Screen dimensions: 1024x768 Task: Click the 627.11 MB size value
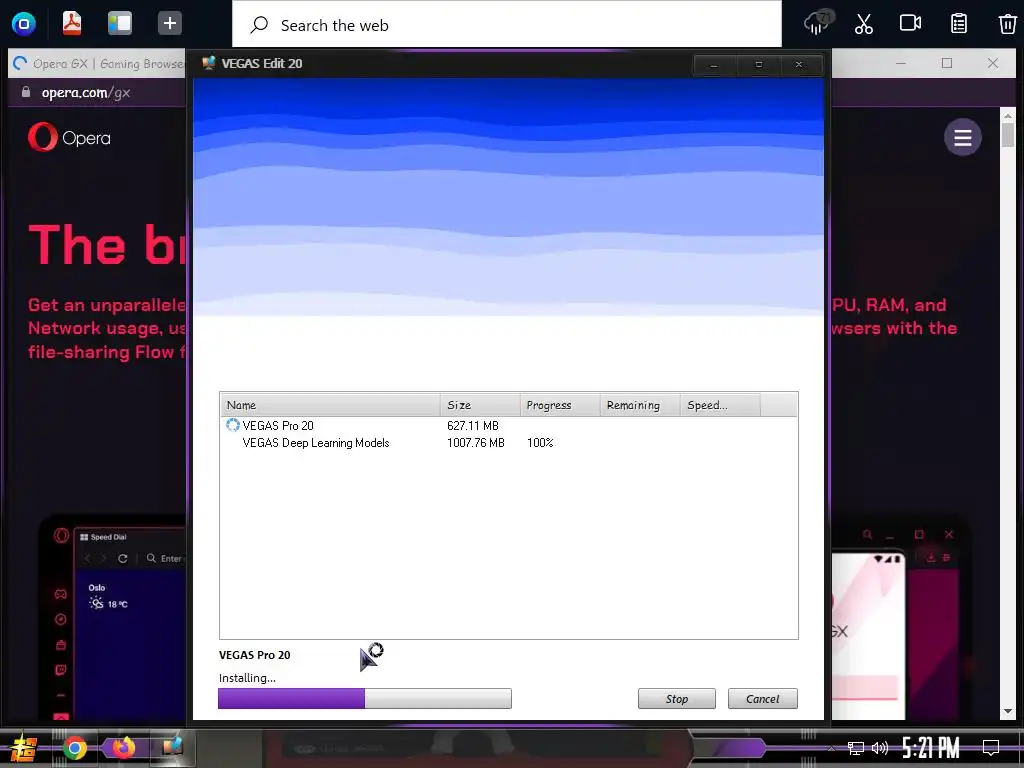pos(473,426)
